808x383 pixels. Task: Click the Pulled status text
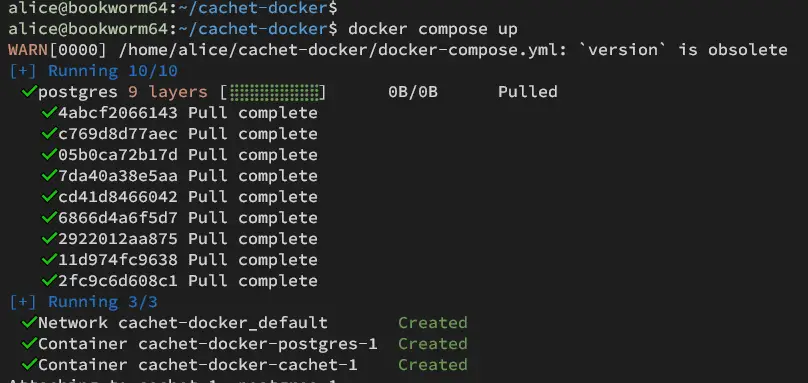tap(528, 92)
